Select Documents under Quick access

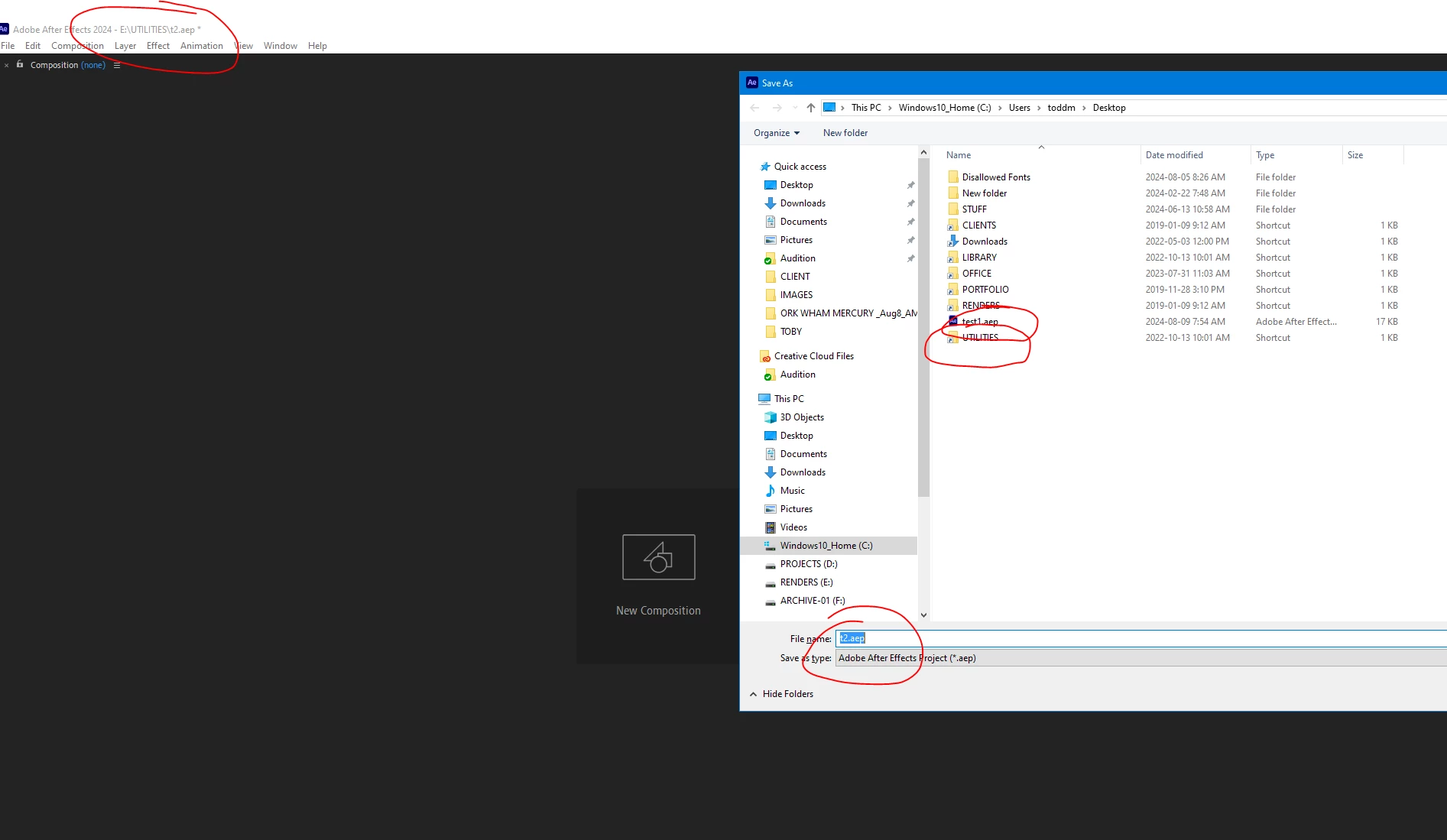(803, 222)
